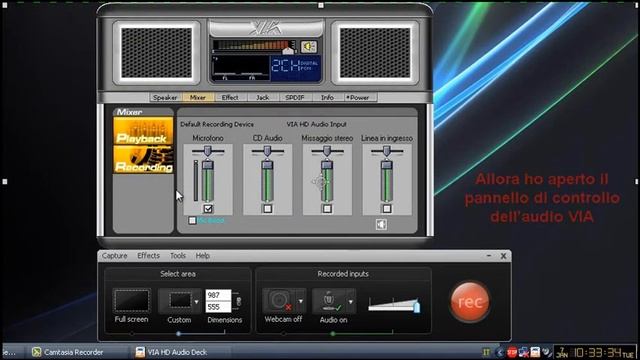Image resolution: width=640 pixels, height=360 pixels.
Task: Expand hidden tray icons with the chevron
Action: tap(500, 352)
